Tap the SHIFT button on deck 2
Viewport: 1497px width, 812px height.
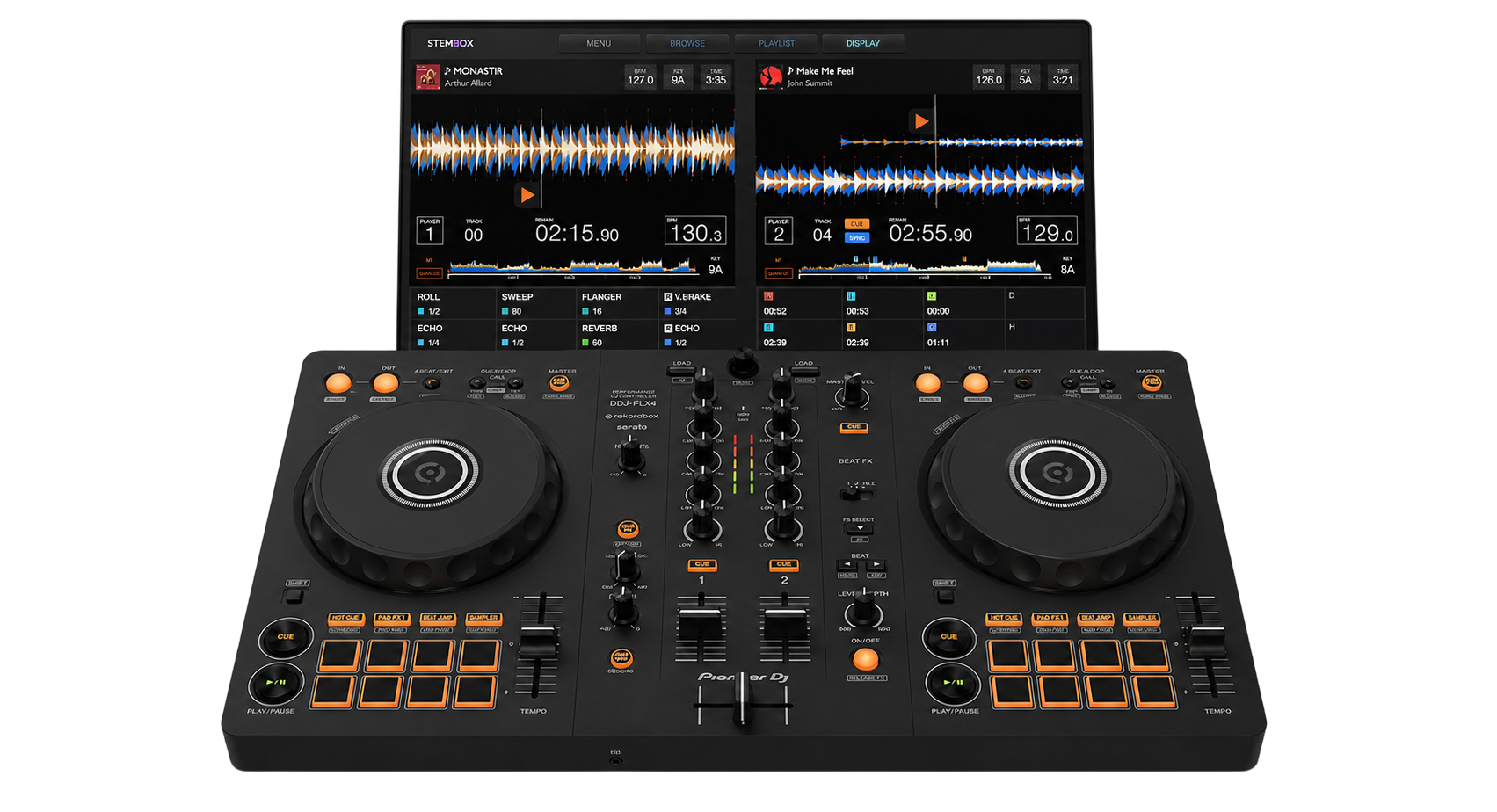coord(944,597)
